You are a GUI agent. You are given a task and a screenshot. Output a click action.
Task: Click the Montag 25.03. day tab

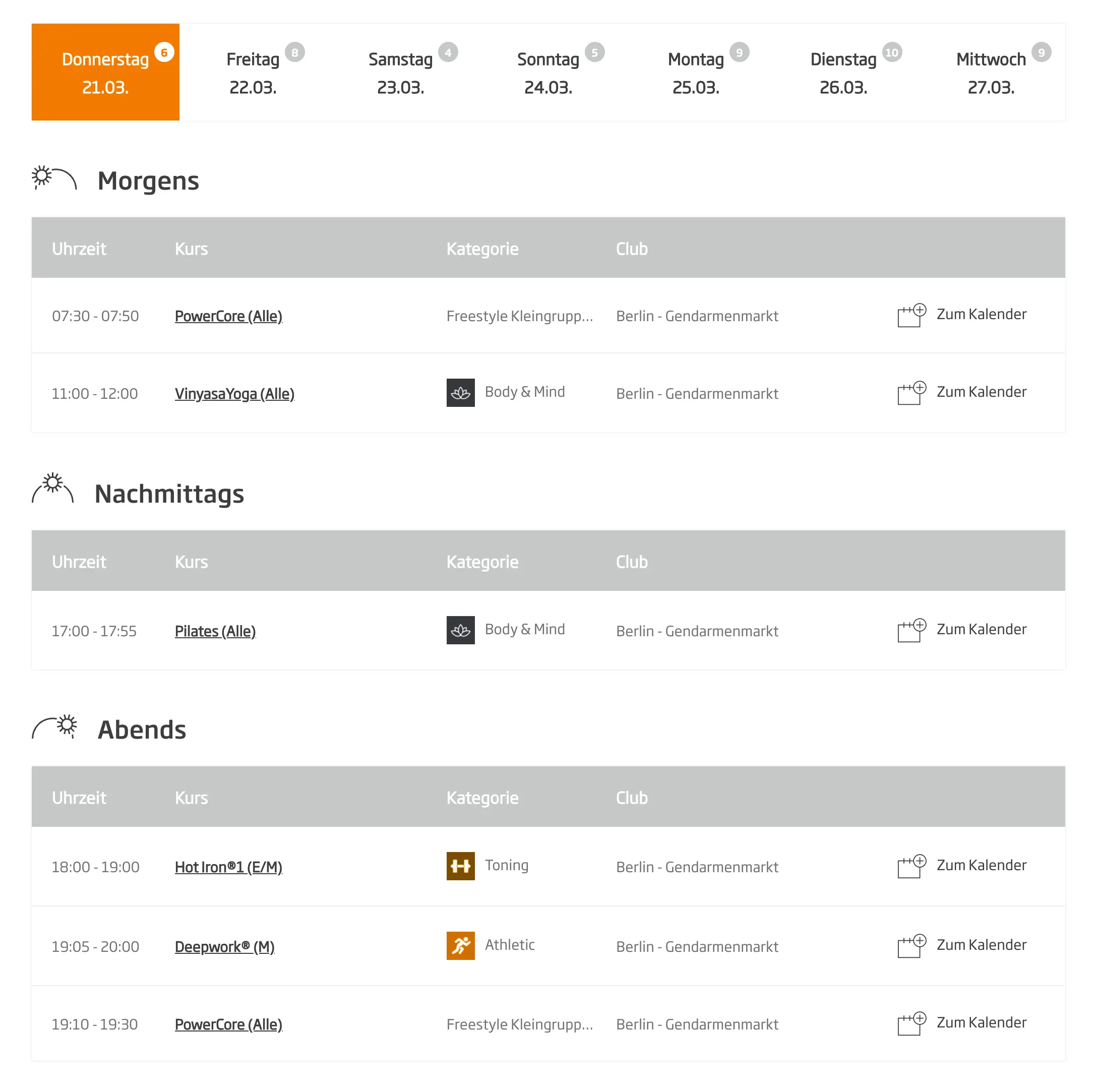coord(695,72)
